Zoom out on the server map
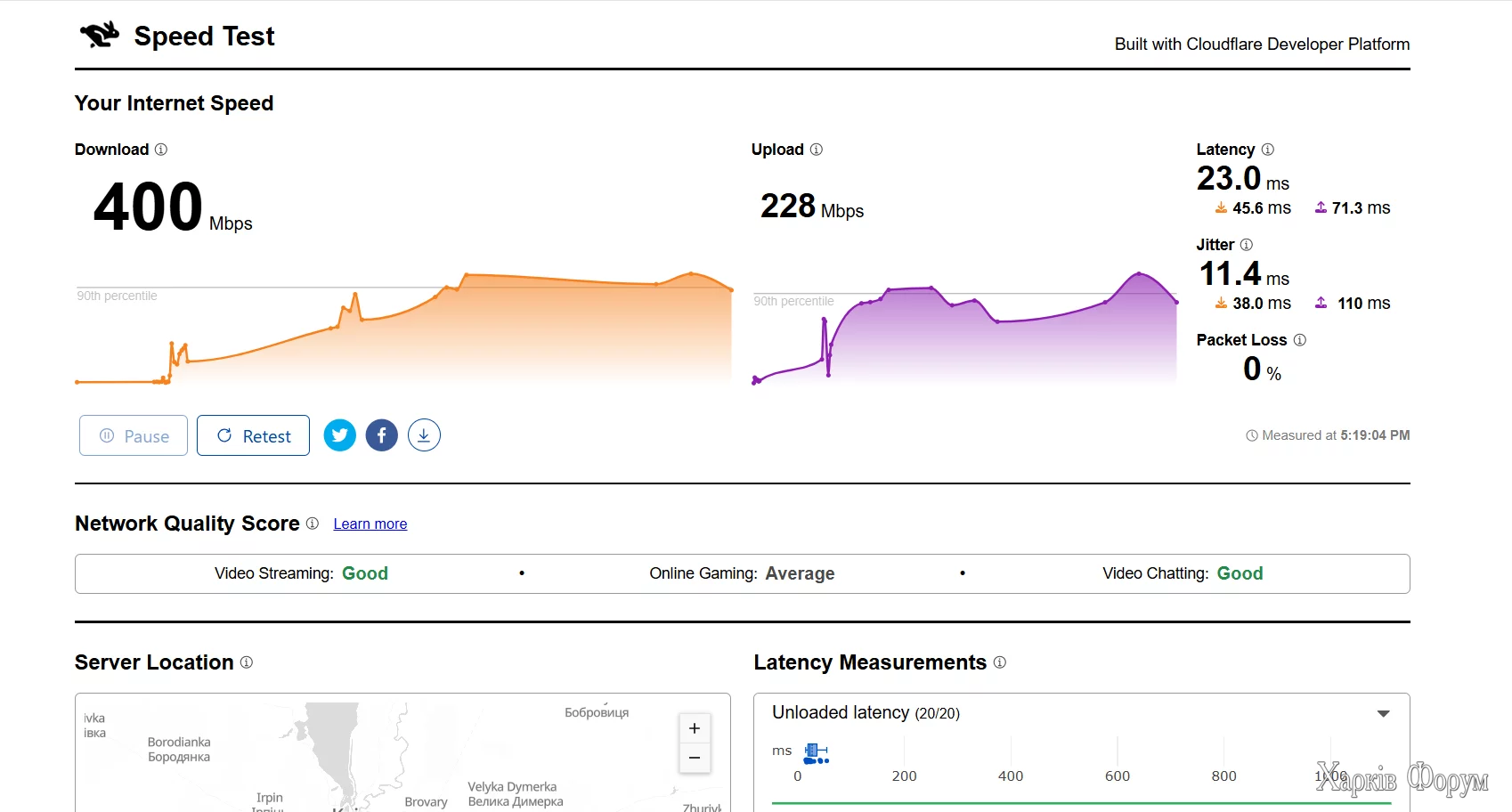Screen dimensions: 1512x812 pos(695,758)
